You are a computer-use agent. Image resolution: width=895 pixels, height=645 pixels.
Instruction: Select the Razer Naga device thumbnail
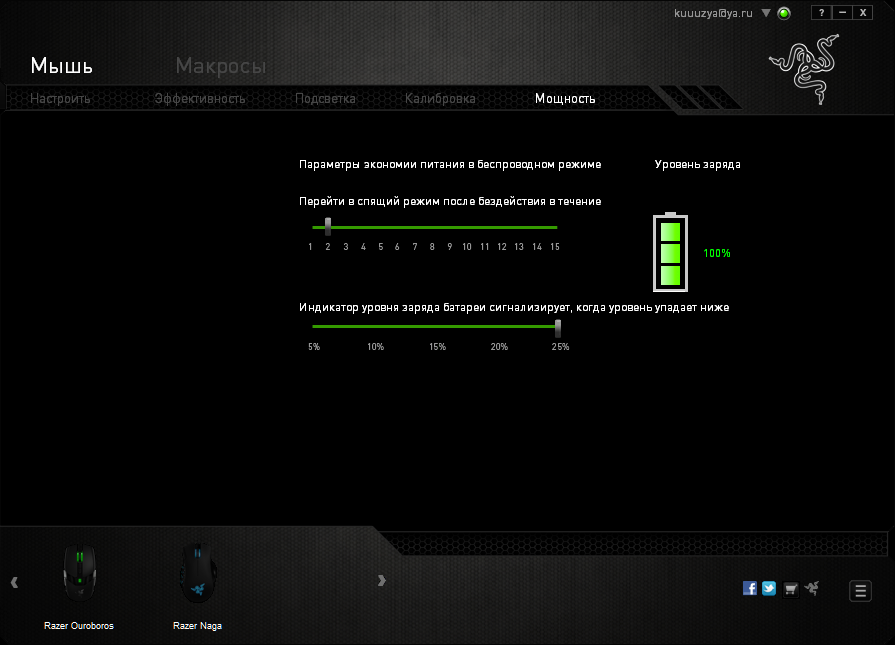pyautogui.click(x=198, y=573)
